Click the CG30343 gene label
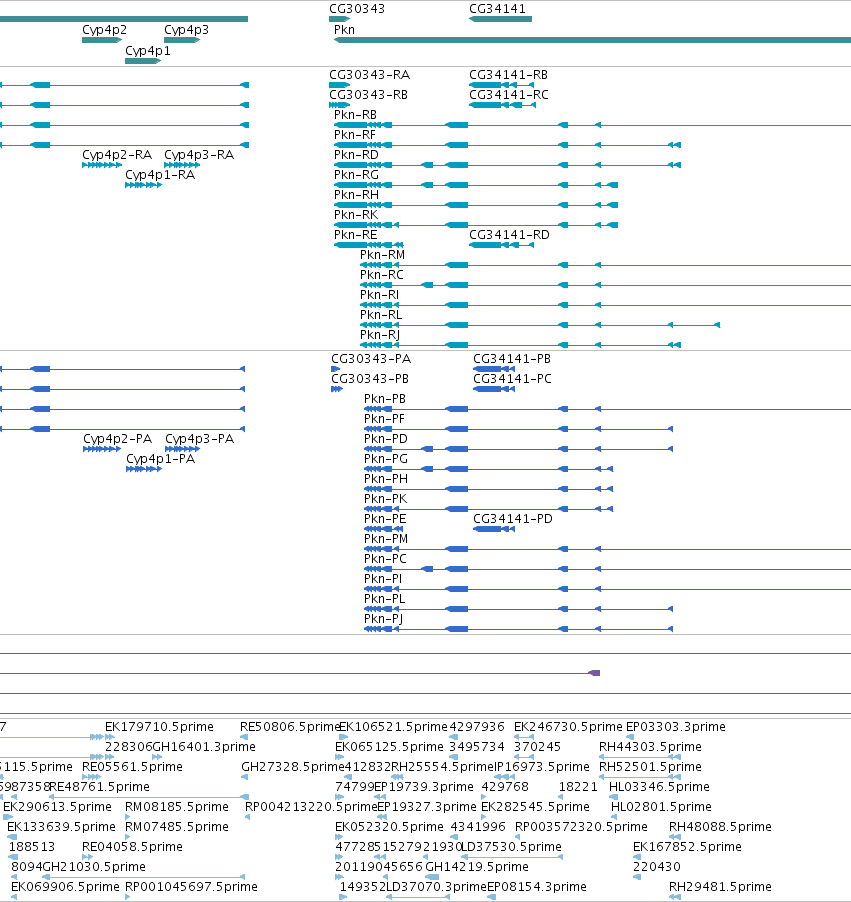 click(357, 9)
